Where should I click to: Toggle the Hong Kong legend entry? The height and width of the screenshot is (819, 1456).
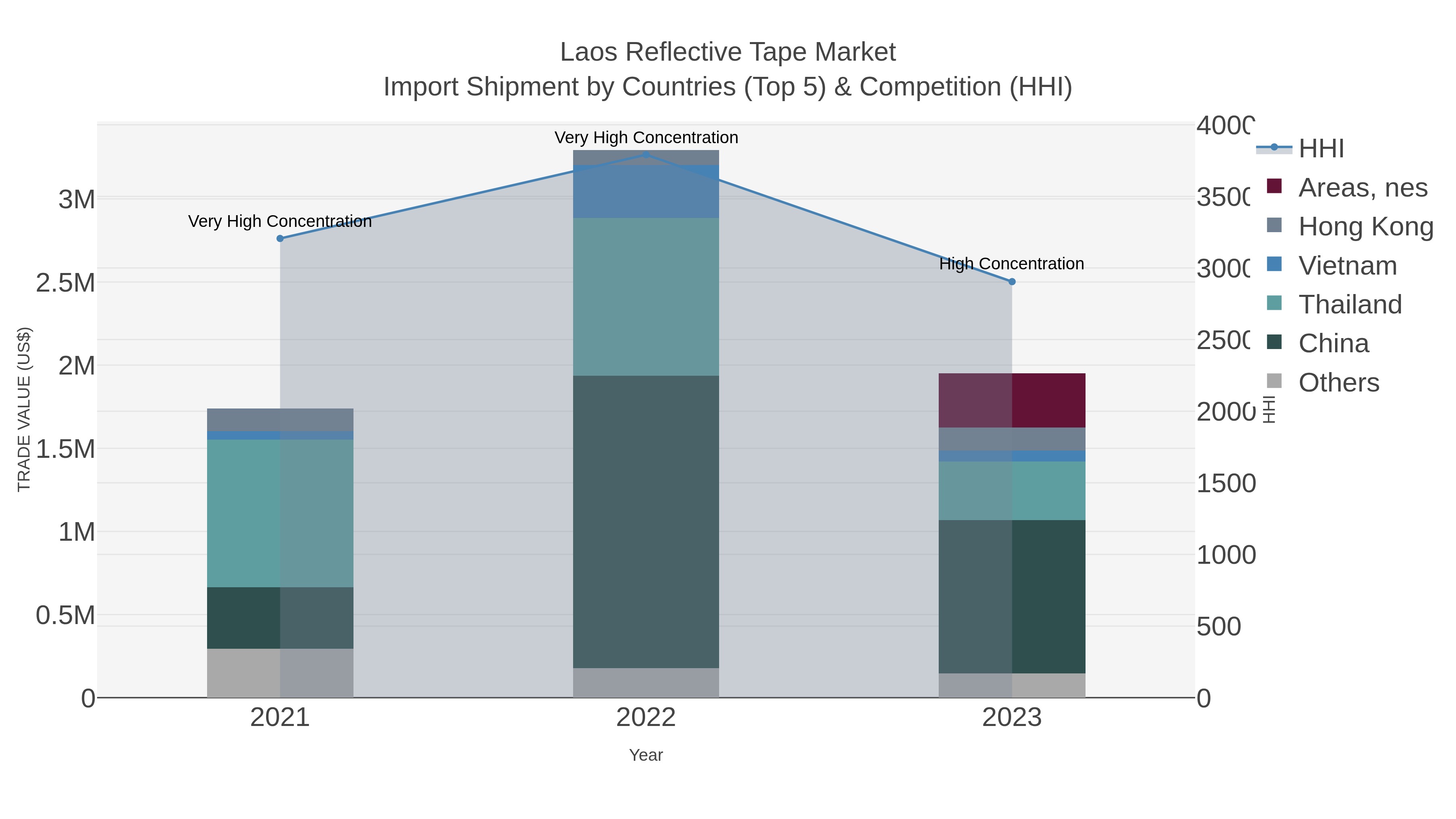pyautogui.click(x=1350, y=226)
